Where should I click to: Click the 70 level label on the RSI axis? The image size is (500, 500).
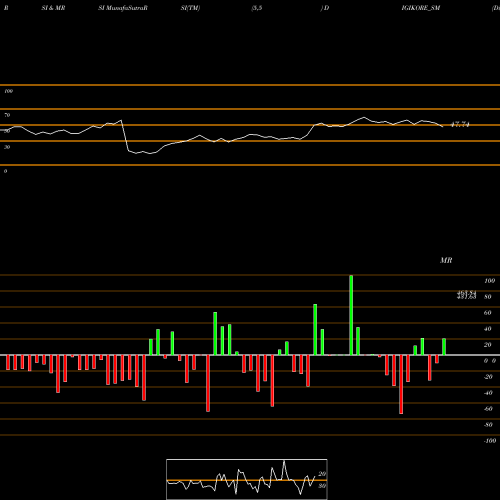(7, 115)
